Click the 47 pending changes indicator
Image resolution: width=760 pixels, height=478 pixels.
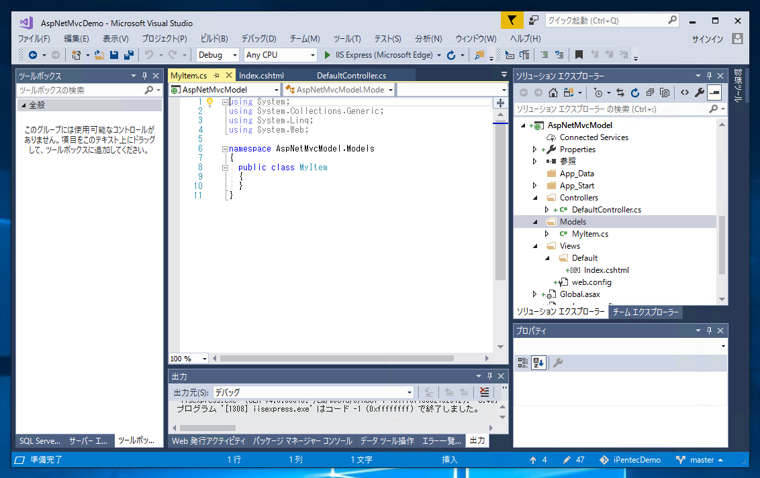coord(573,460)
